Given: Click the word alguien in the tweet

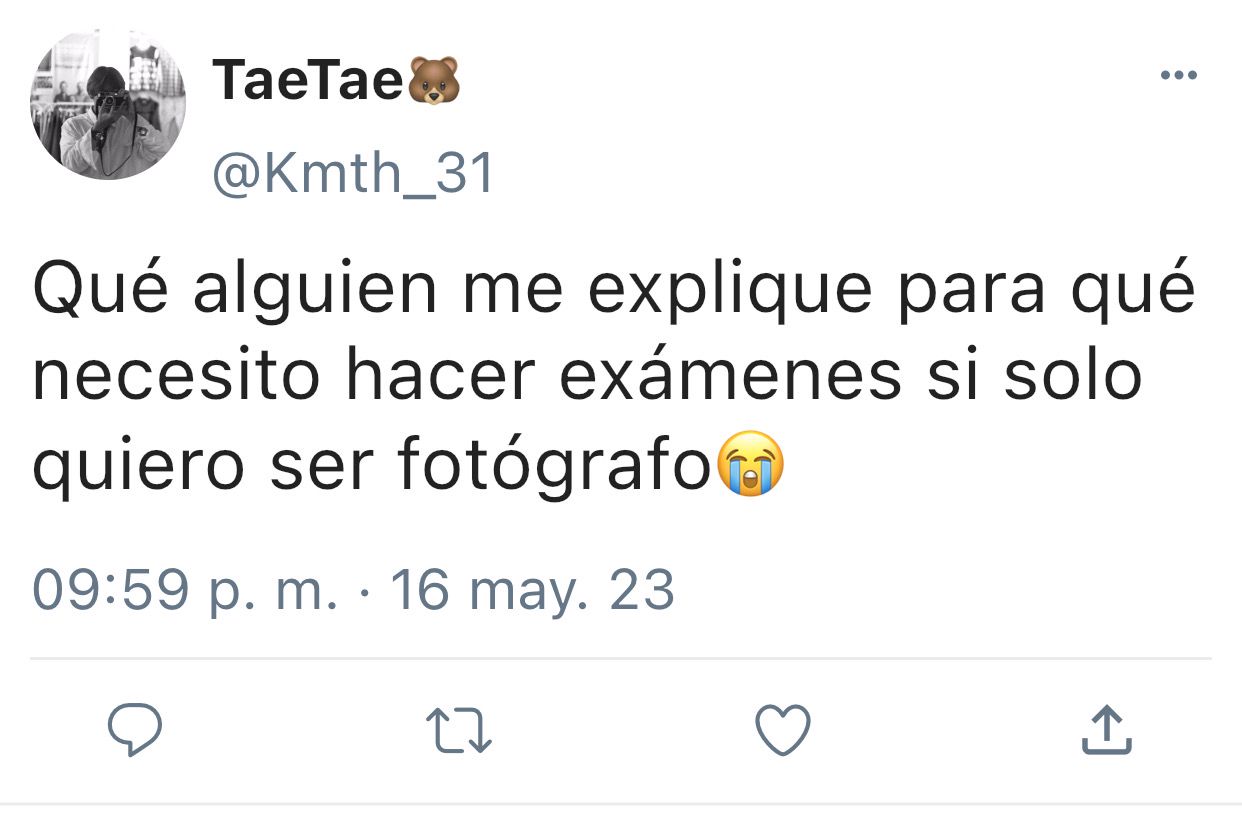Looking at the screenshot, I should [x=316, y=290].
